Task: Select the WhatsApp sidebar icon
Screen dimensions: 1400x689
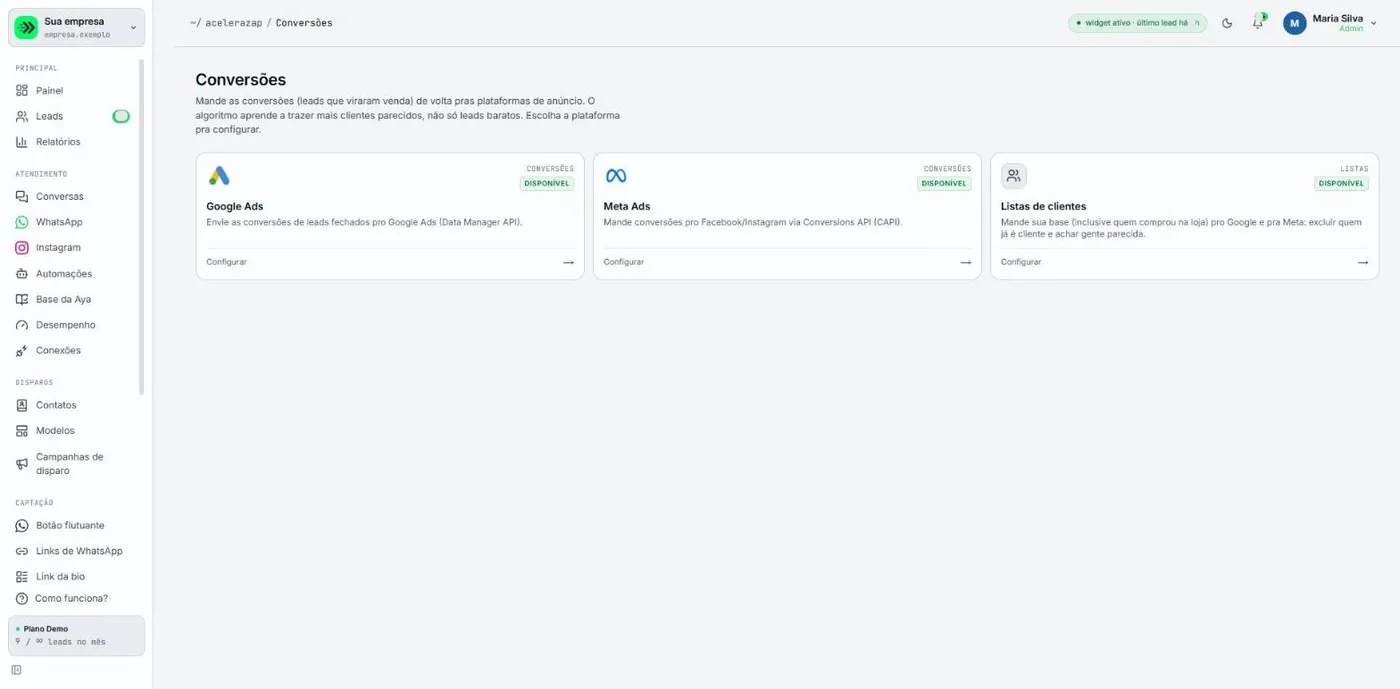Action: (x=22, y=222)
